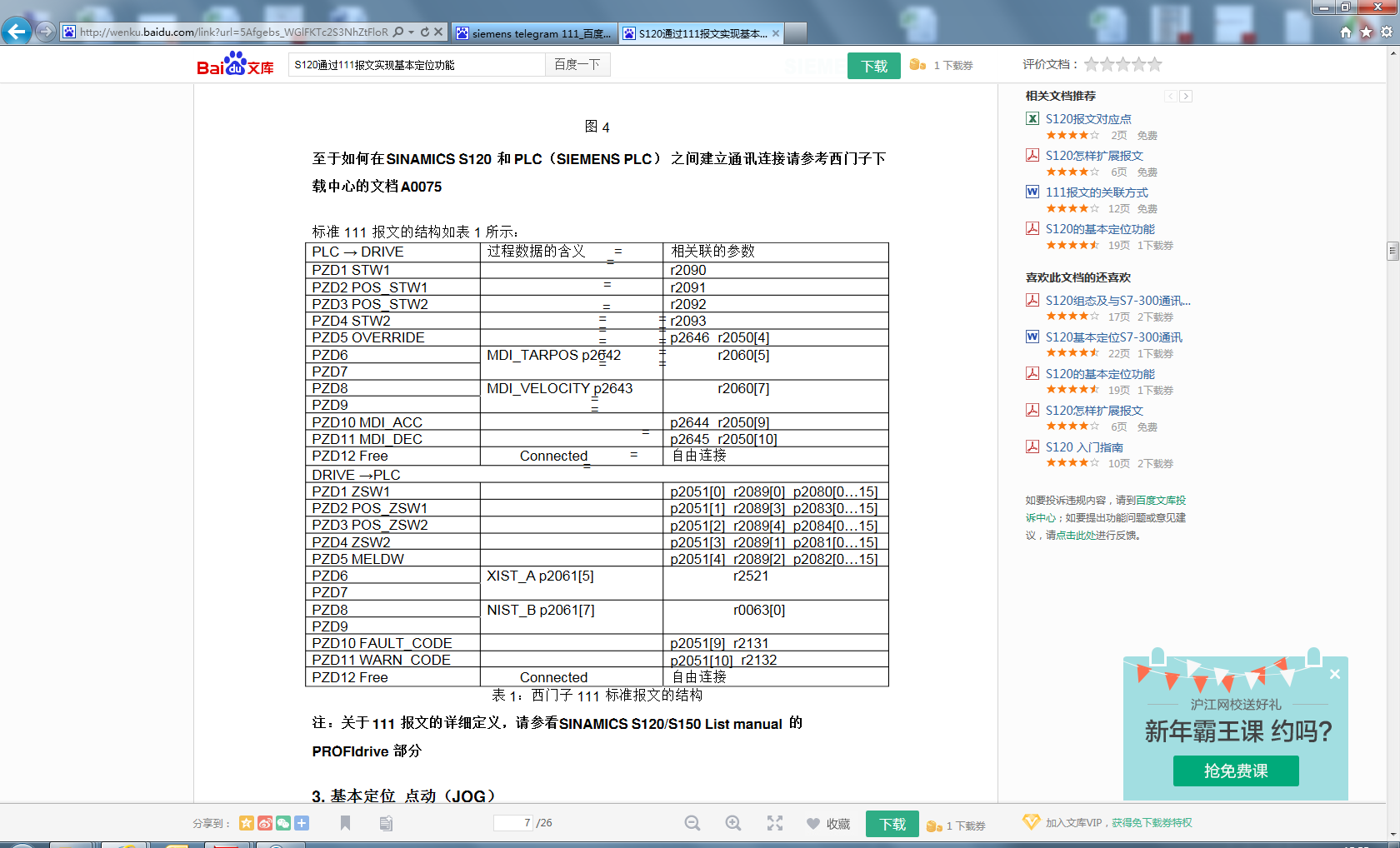This screenshot has height=848, width=1400.
Task: Click the table cell reading r2090
Action: (x=775, y=270)
